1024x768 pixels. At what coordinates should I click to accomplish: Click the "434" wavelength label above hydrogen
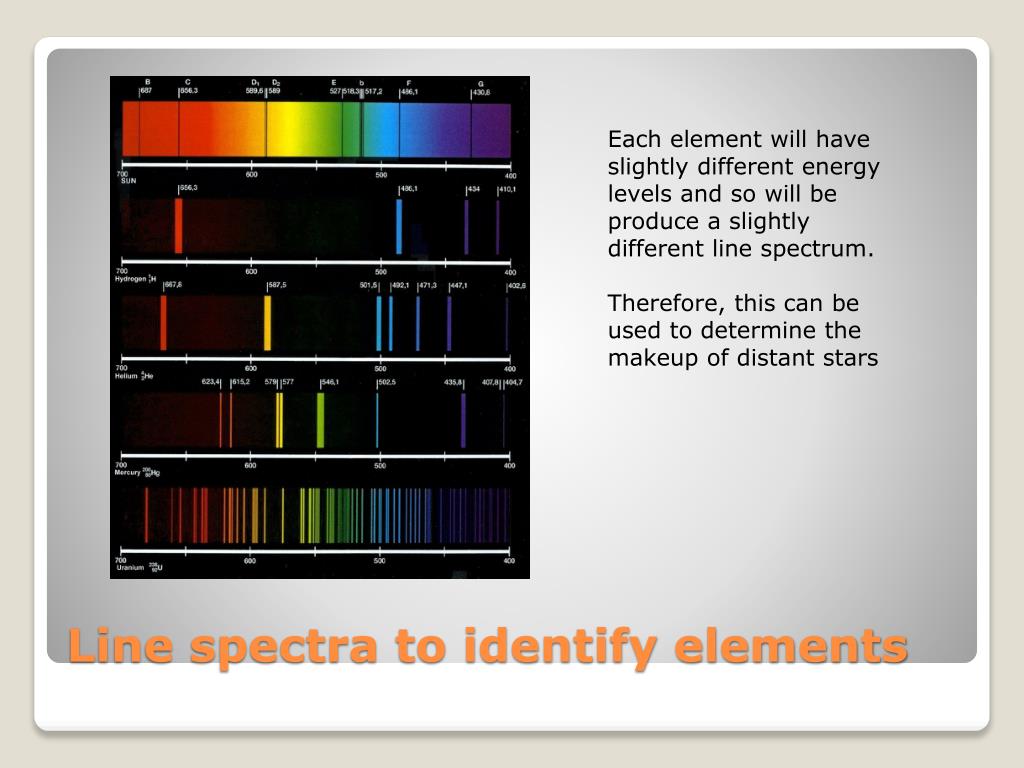tap(473, 189)
